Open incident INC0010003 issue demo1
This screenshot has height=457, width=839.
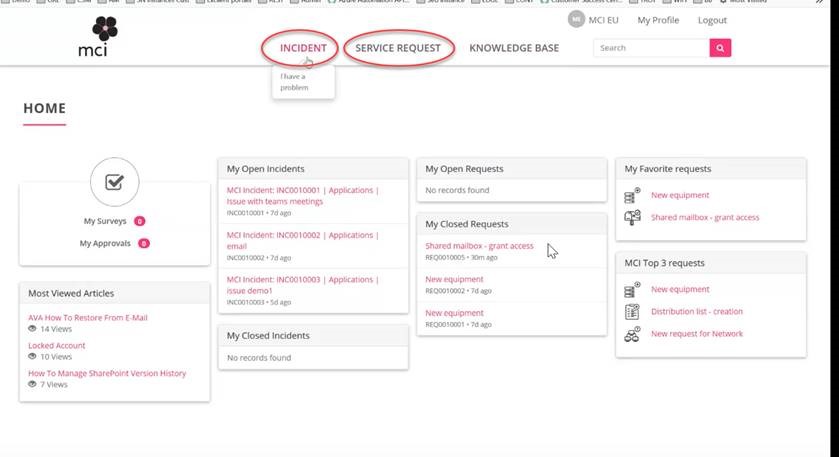[303, 285]
